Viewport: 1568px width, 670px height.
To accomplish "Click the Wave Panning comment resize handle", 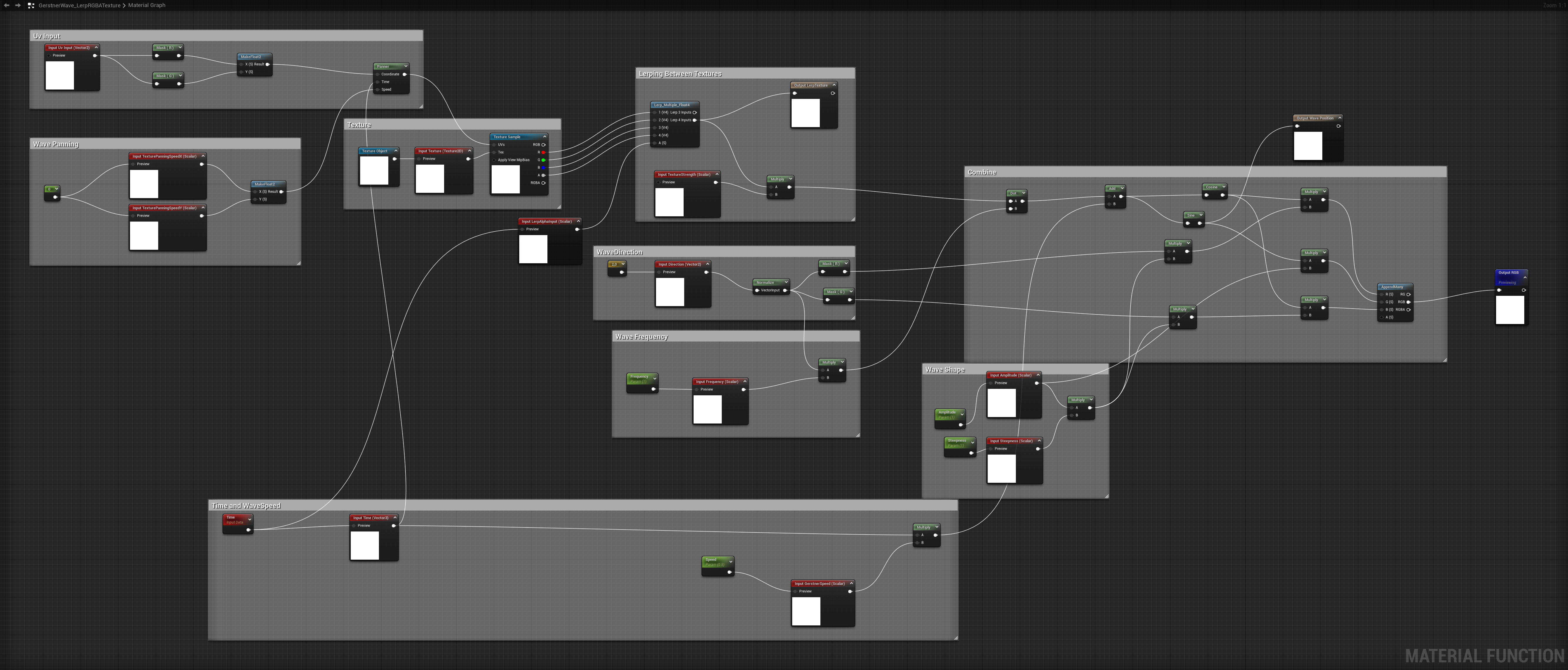I will click(x=298, y=263).
